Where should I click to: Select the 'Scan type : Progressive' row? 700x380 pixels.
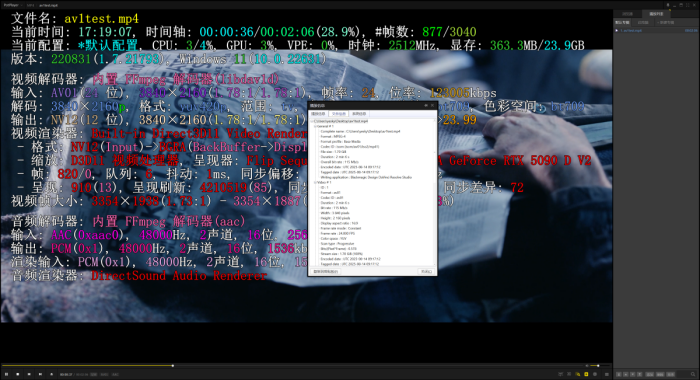[x=337, y=243]
